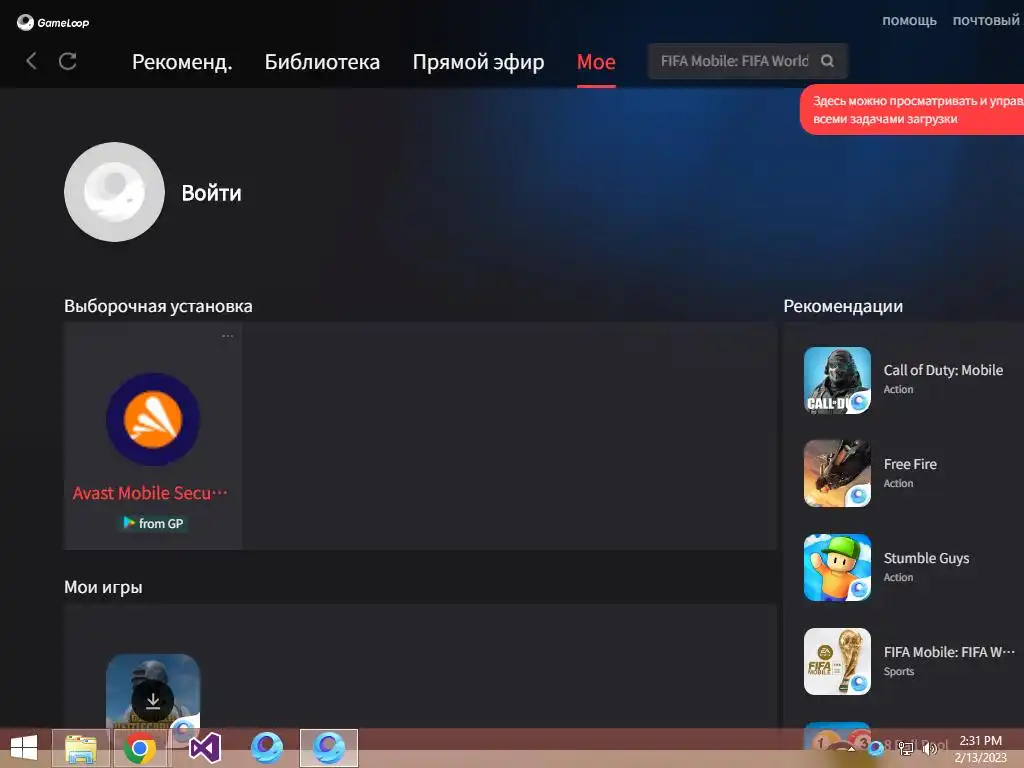Click the Avast Mobile Security icon
Image resolution: width=1024 pixels, height=768 pixels.
click(153, 419)
